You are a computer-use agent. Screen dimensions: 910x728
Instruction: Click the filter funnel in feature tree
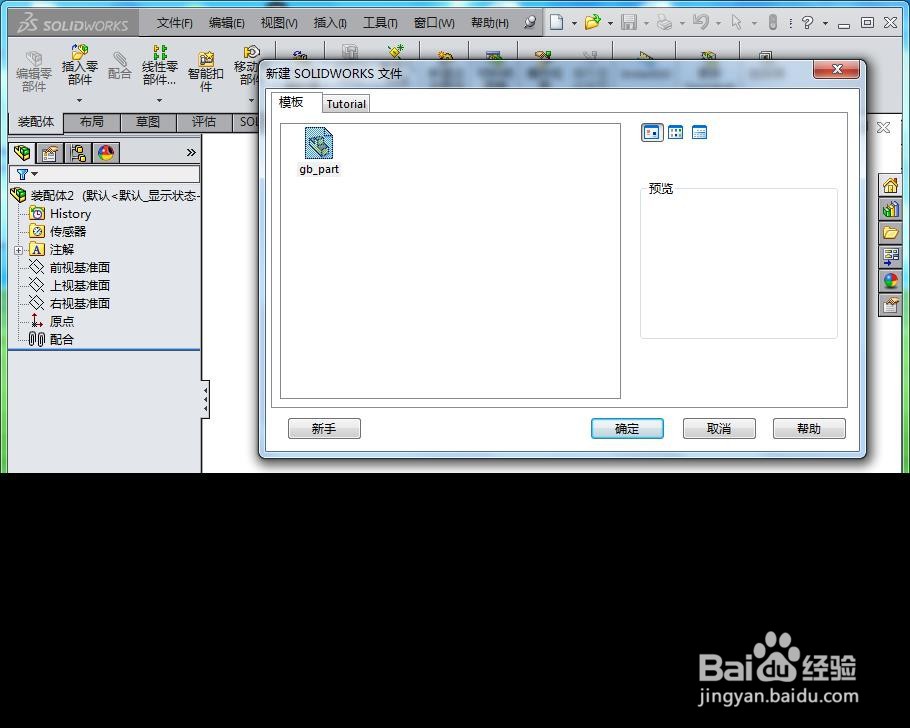[x=23, y=174]
